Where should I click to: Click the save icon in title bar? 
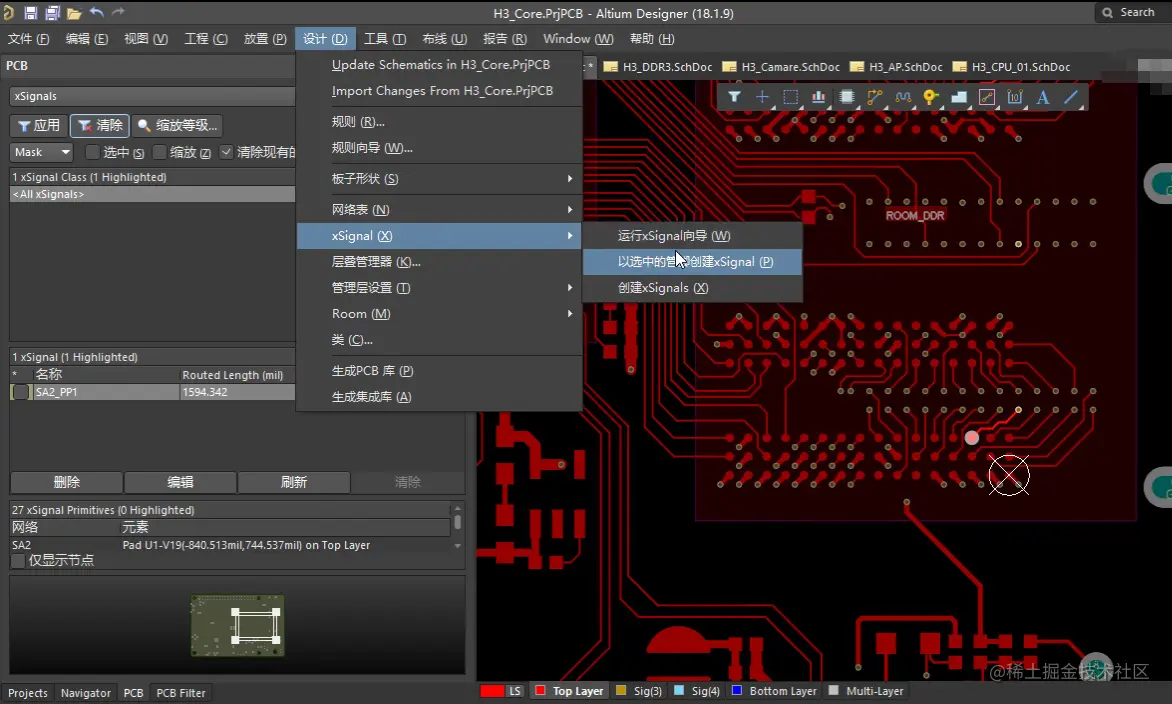31,13
